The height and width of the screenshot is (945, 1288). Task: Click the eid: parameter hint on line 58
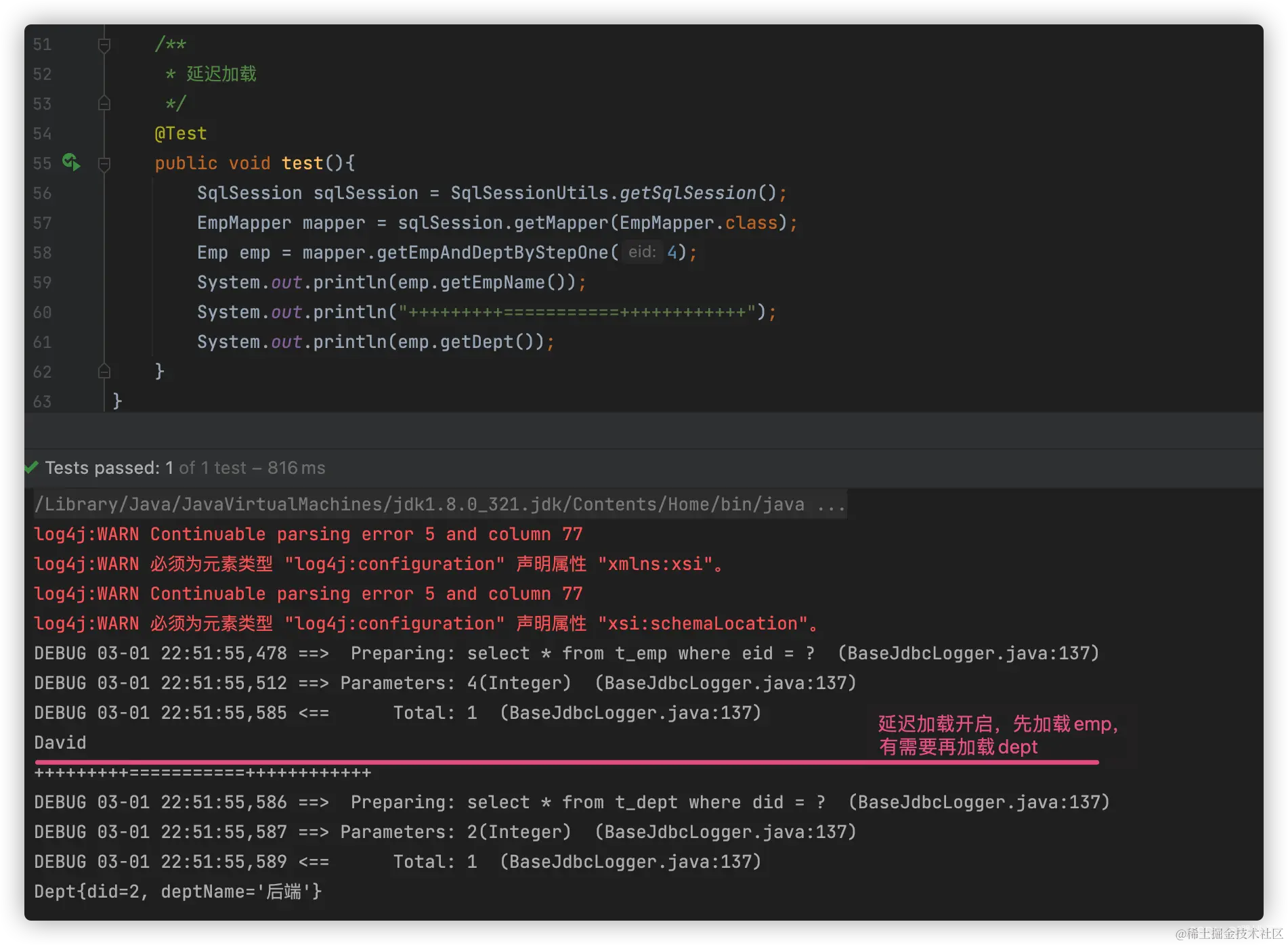tap(642, 252)
